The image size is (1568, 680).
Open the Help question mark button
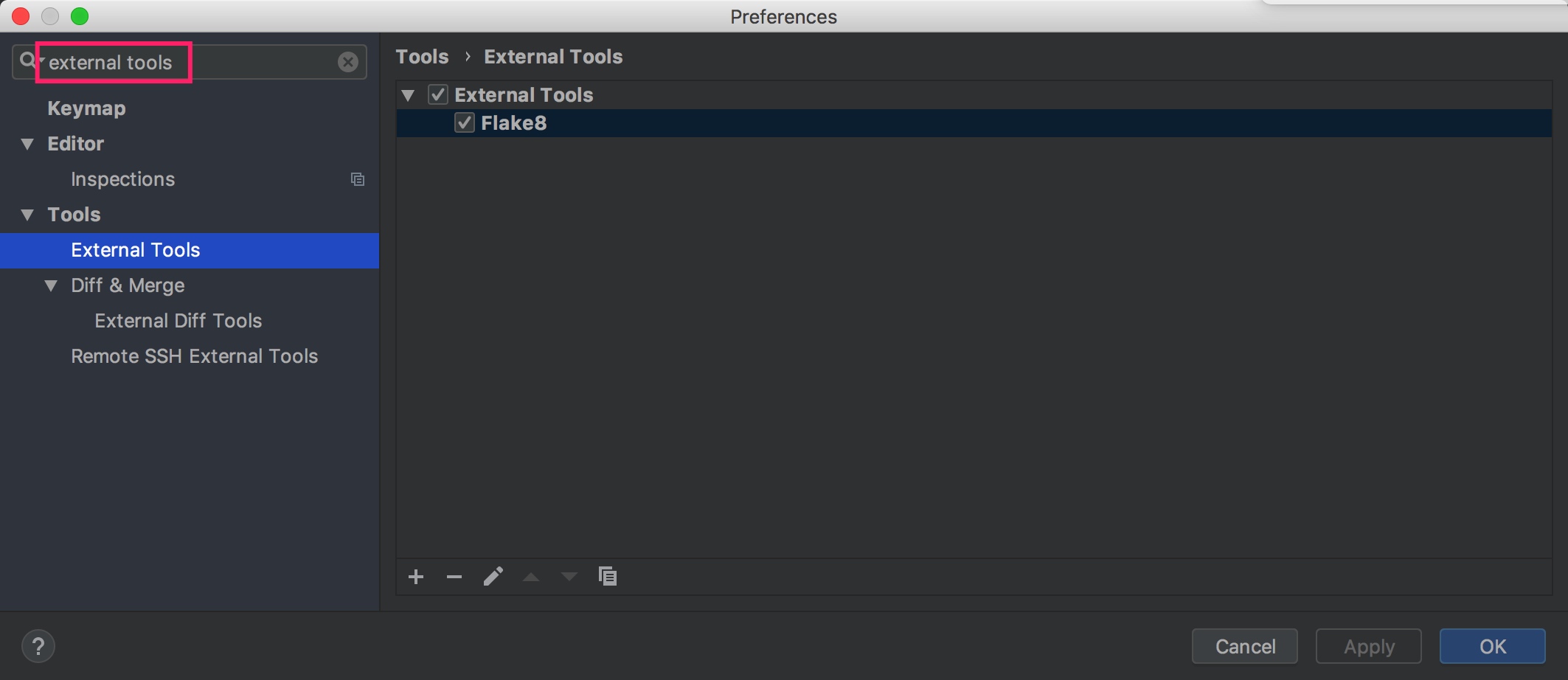pos(38,647)
